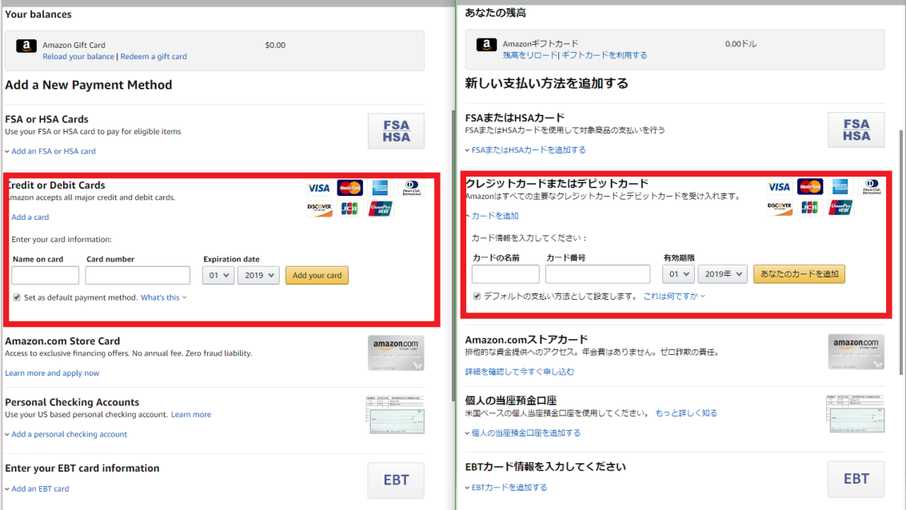Click the ギフトカードを利用する link

(x=604, y=55)
